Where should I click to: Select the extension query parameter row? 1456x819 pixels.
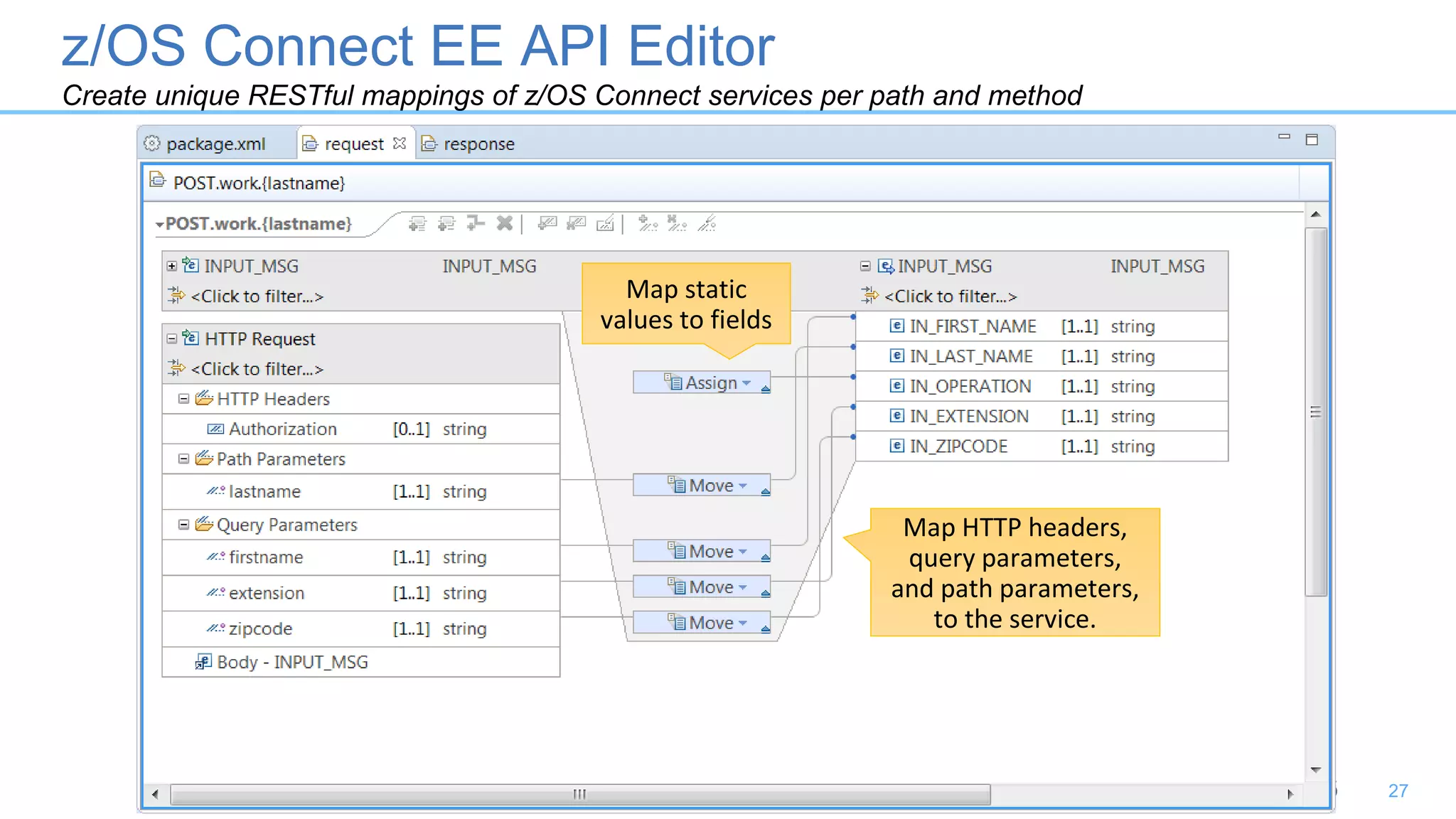[x=361, y=593]
